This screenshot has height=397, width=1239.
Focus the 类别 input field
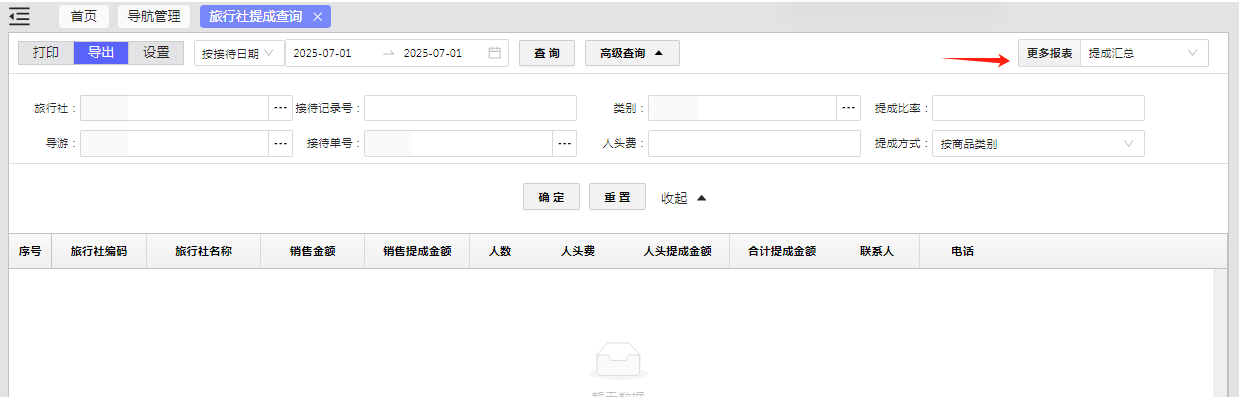pyautogui.click(x=742, y=108)
